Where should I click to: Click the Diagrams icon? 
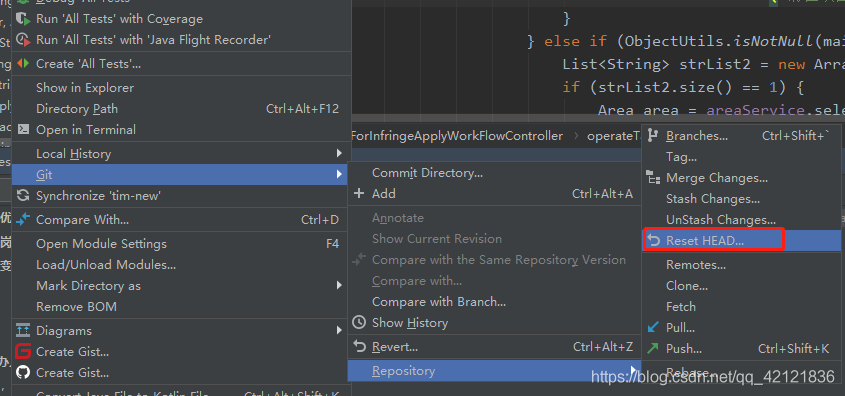pyautogui.click(x=23, y=330)
